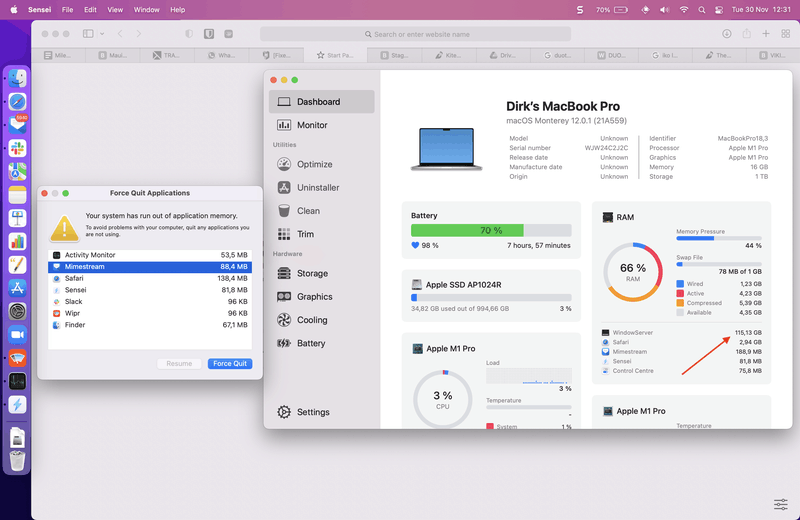Open Slack from the Dock
800x520 pixels.
coord(17,148)
